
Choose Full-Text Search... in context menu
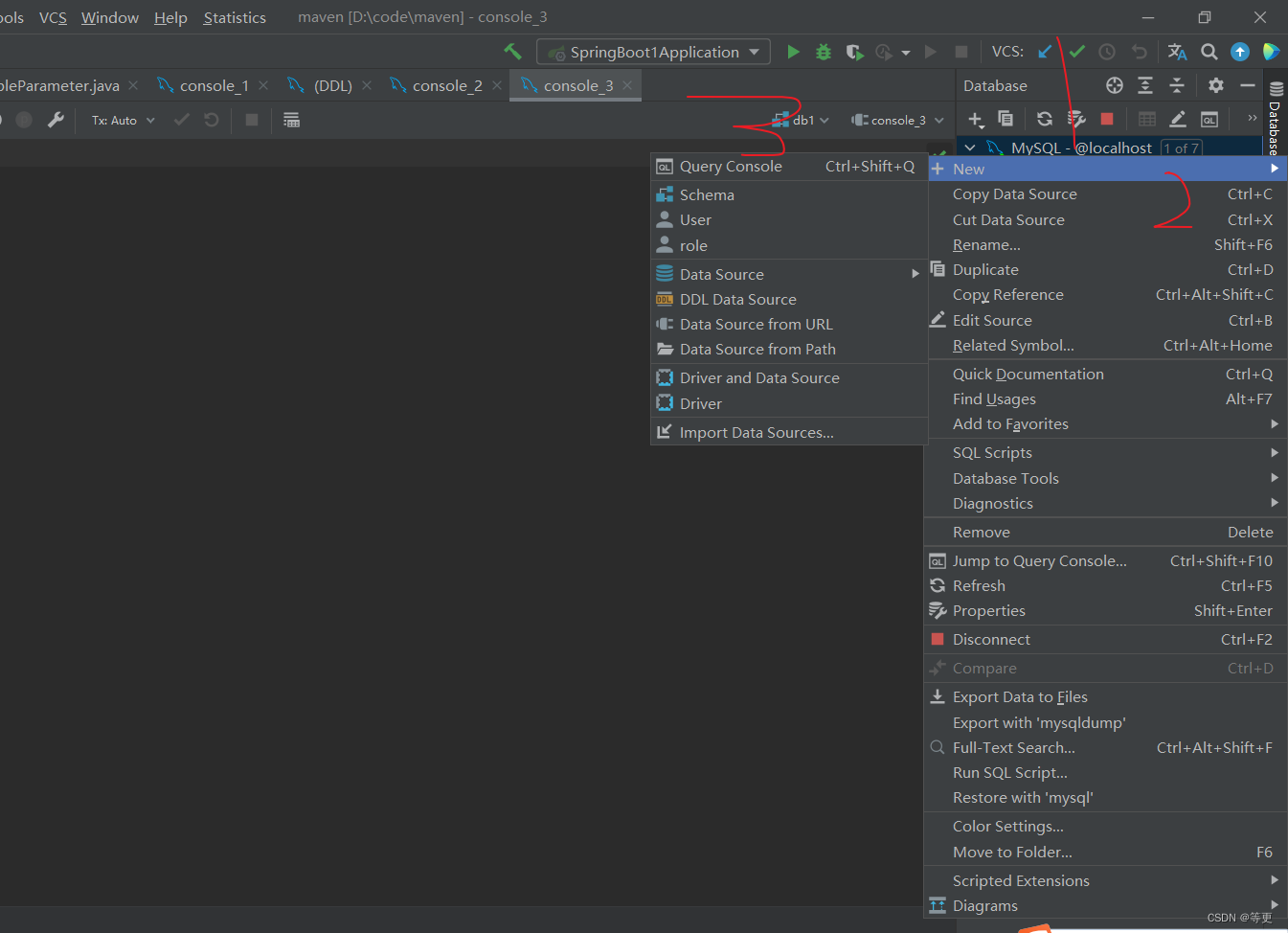pyautogui.click(x=1105, y=747)
